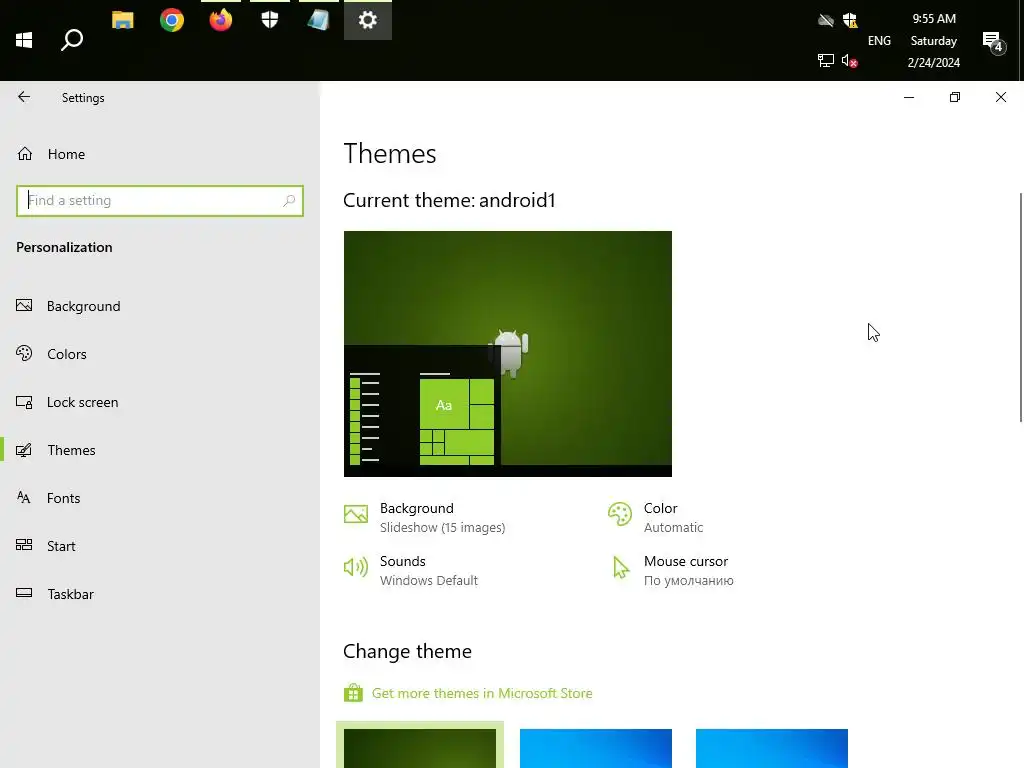
Task: Click the Lock screen icon in the sidebar
Action: (24, 402)
